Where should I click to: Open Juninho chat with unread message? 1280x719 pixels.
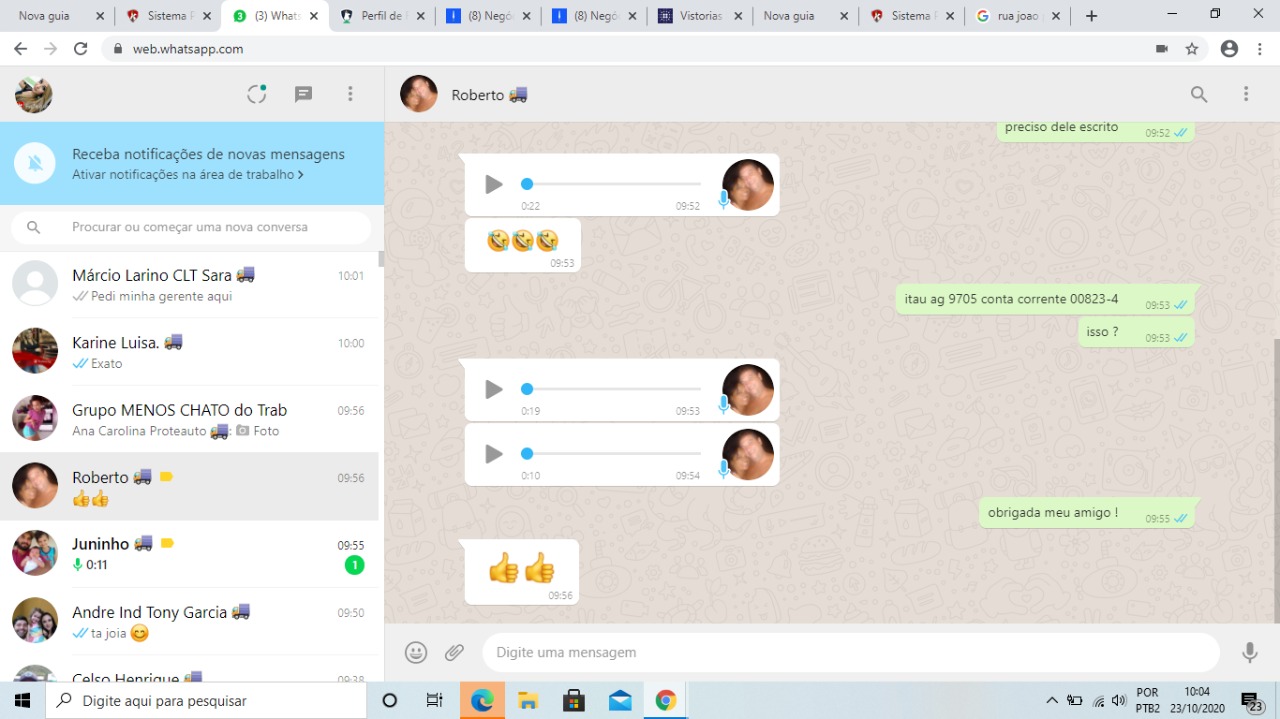point(190,554)
